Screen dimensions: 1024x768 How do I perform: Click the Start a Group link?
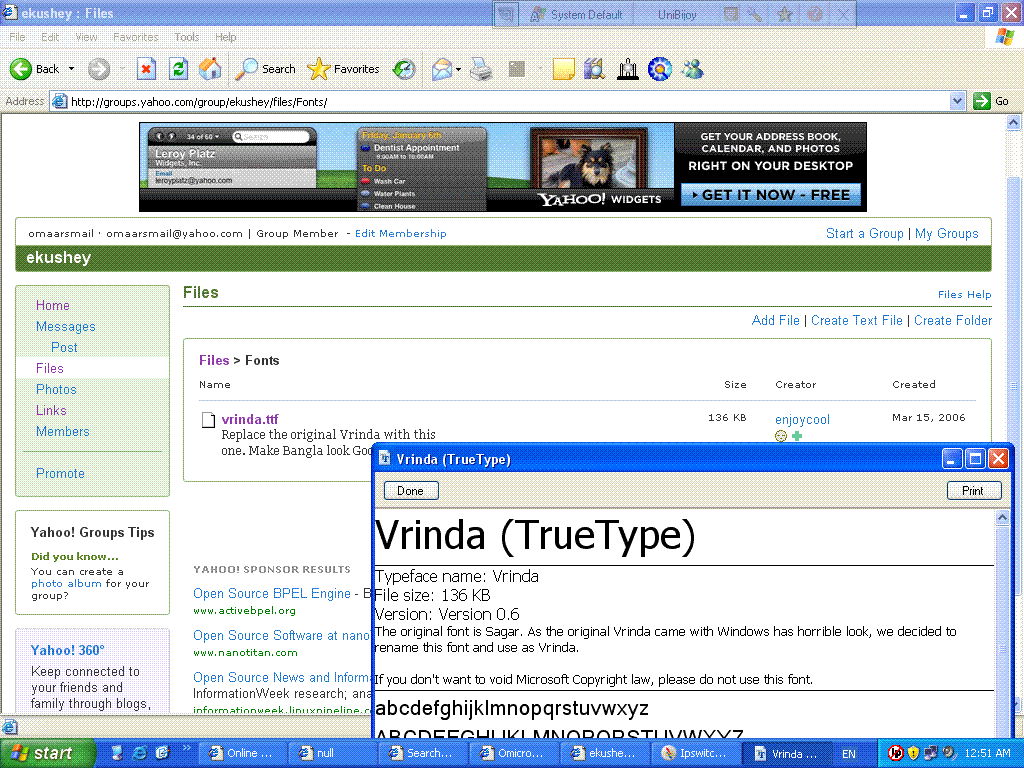coord(865,233)
